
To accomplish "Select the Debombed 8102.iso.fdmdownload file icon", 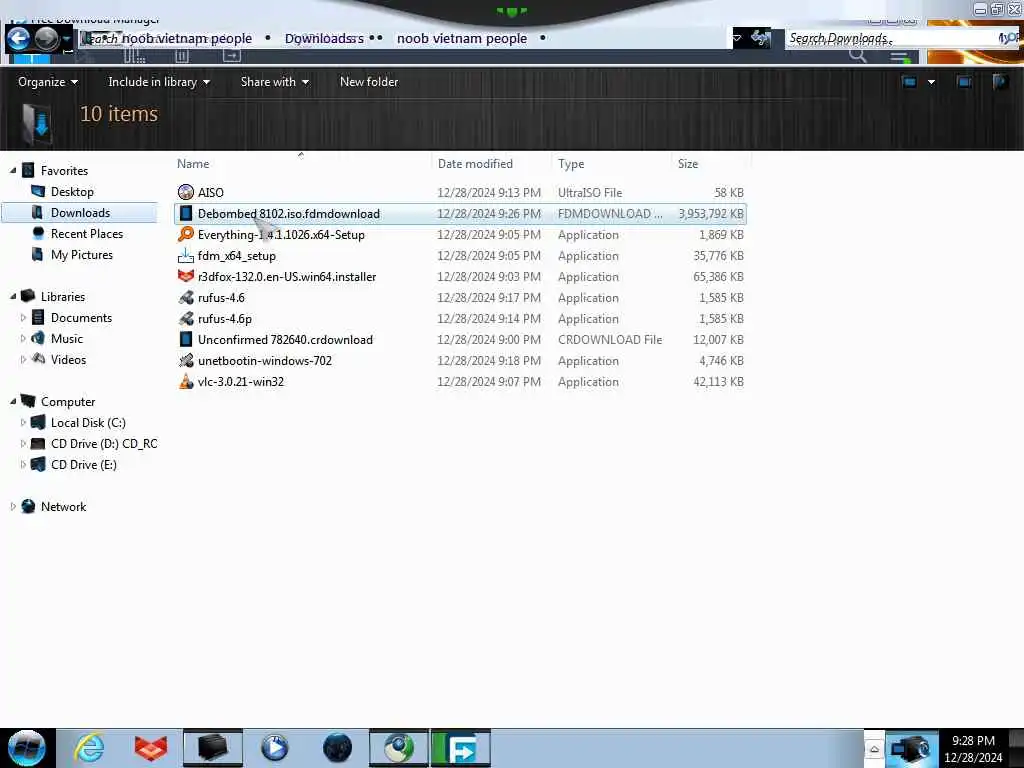I will [x=186, y=214].
